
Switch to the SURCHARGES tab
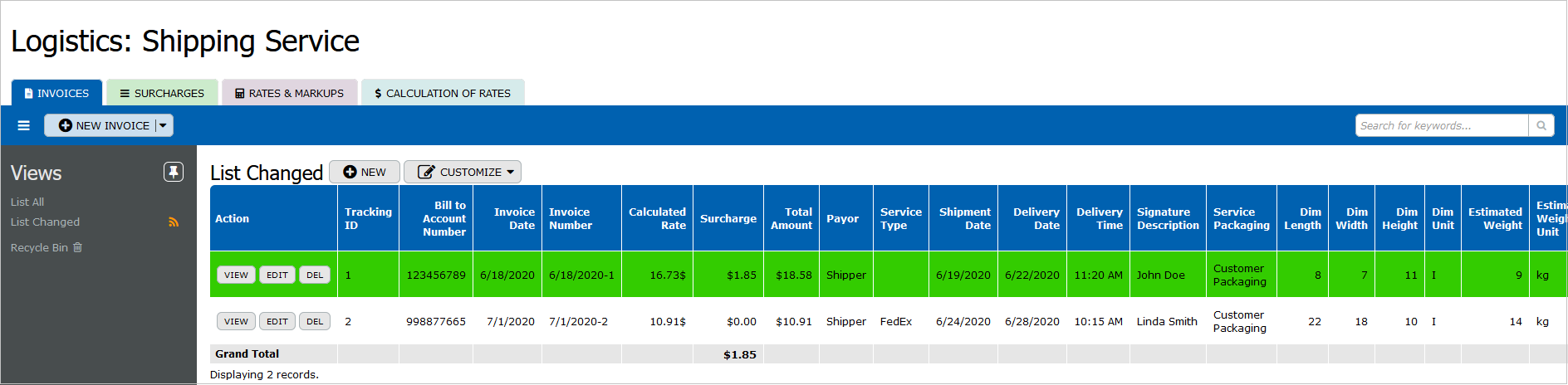(x=162, y=93)
